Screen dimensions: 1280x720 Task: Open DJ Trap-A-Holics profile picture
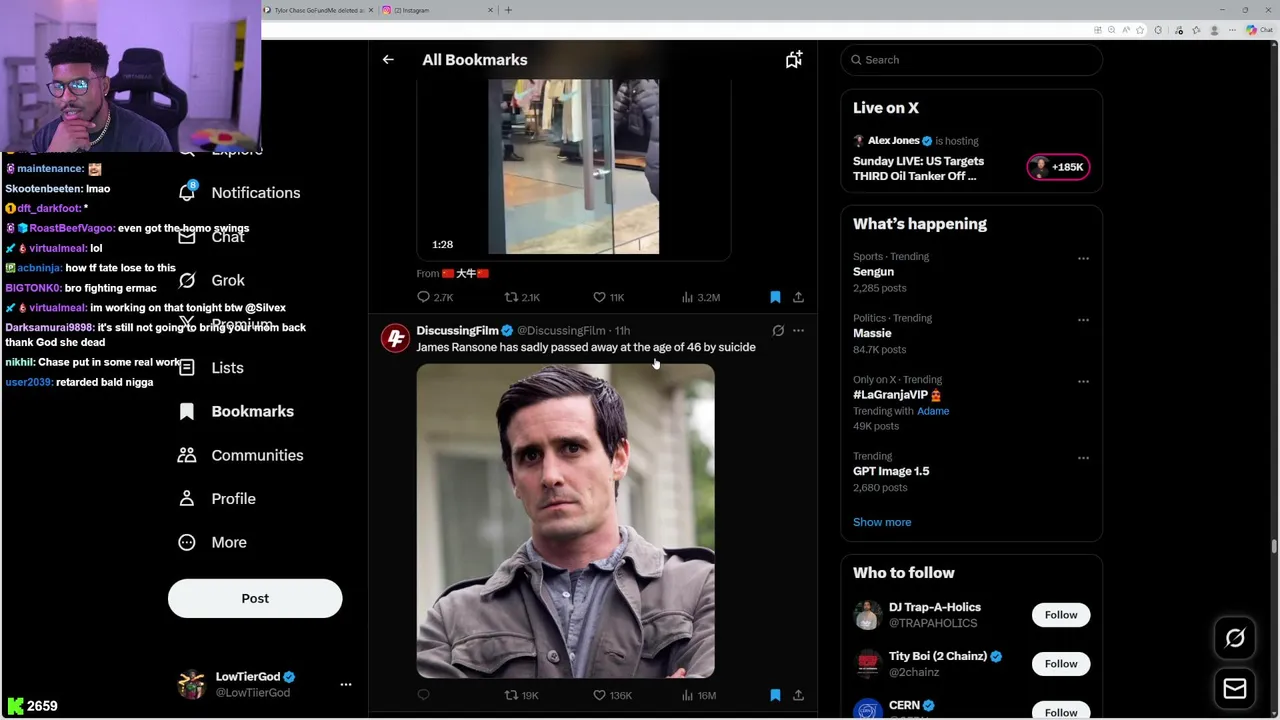pyautogui.click(x=867, y=615)
